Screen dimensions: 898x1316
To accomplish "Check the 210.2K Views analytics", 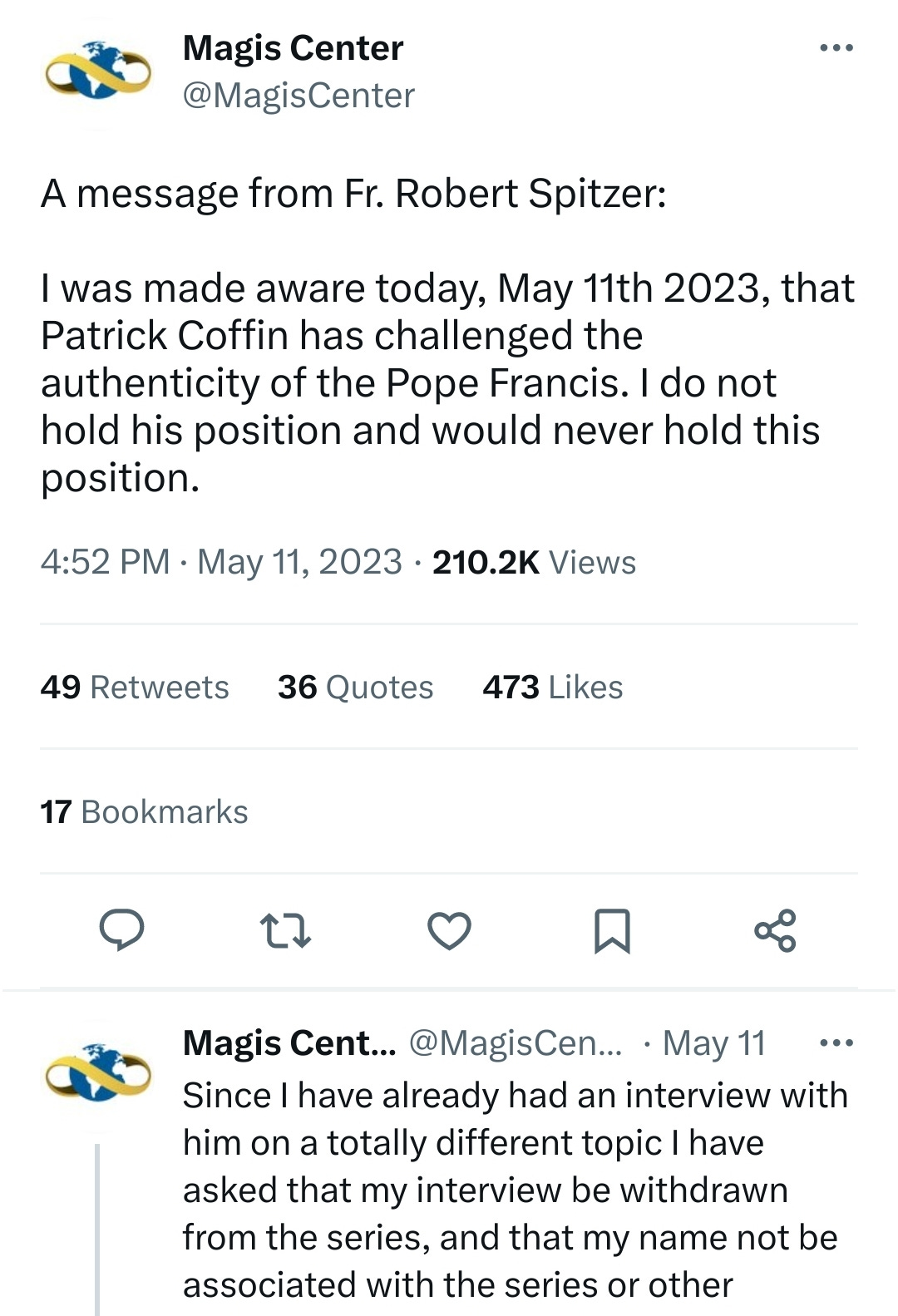I will 534,562.
